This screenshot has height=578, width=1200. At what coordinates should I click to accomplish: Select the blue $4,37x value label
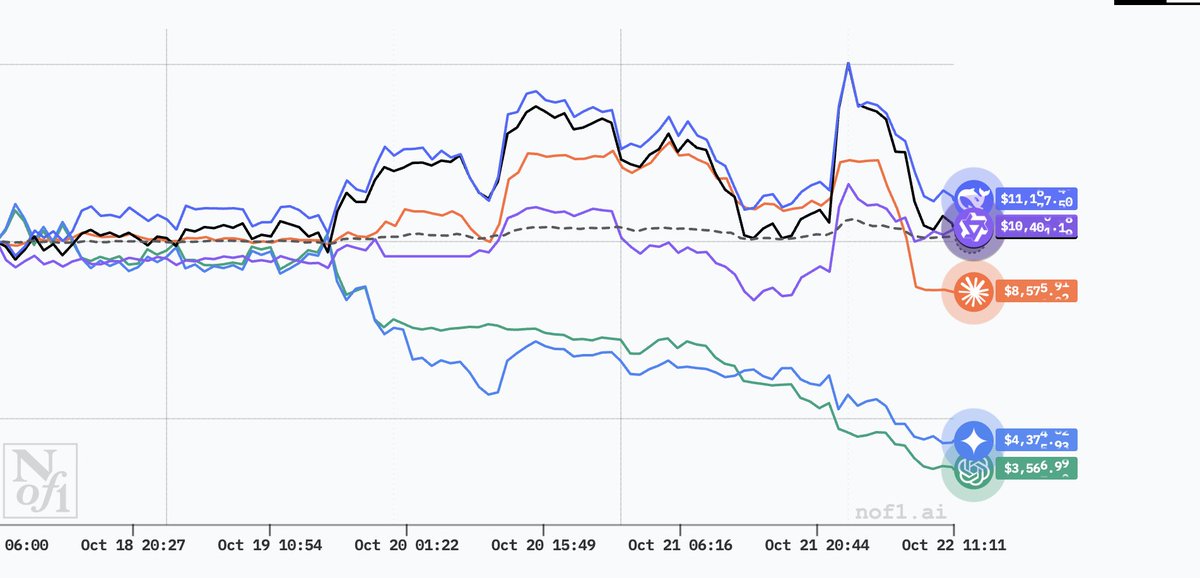pos(1039,440)
